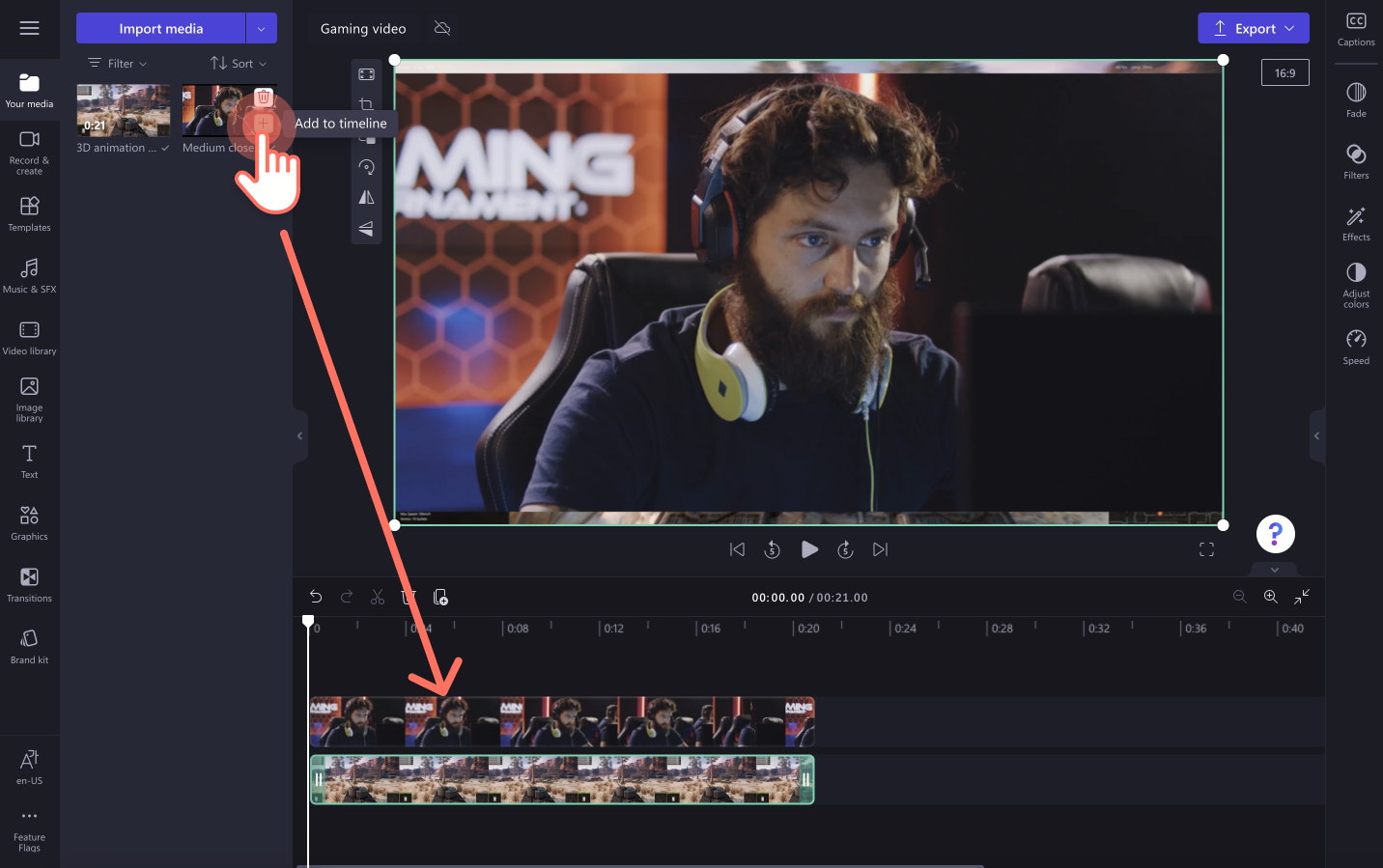The height and width of the screenshot is (868, 1383).
Task: Change the 16:9 aspect ratio
Action: click(1284, 72)
